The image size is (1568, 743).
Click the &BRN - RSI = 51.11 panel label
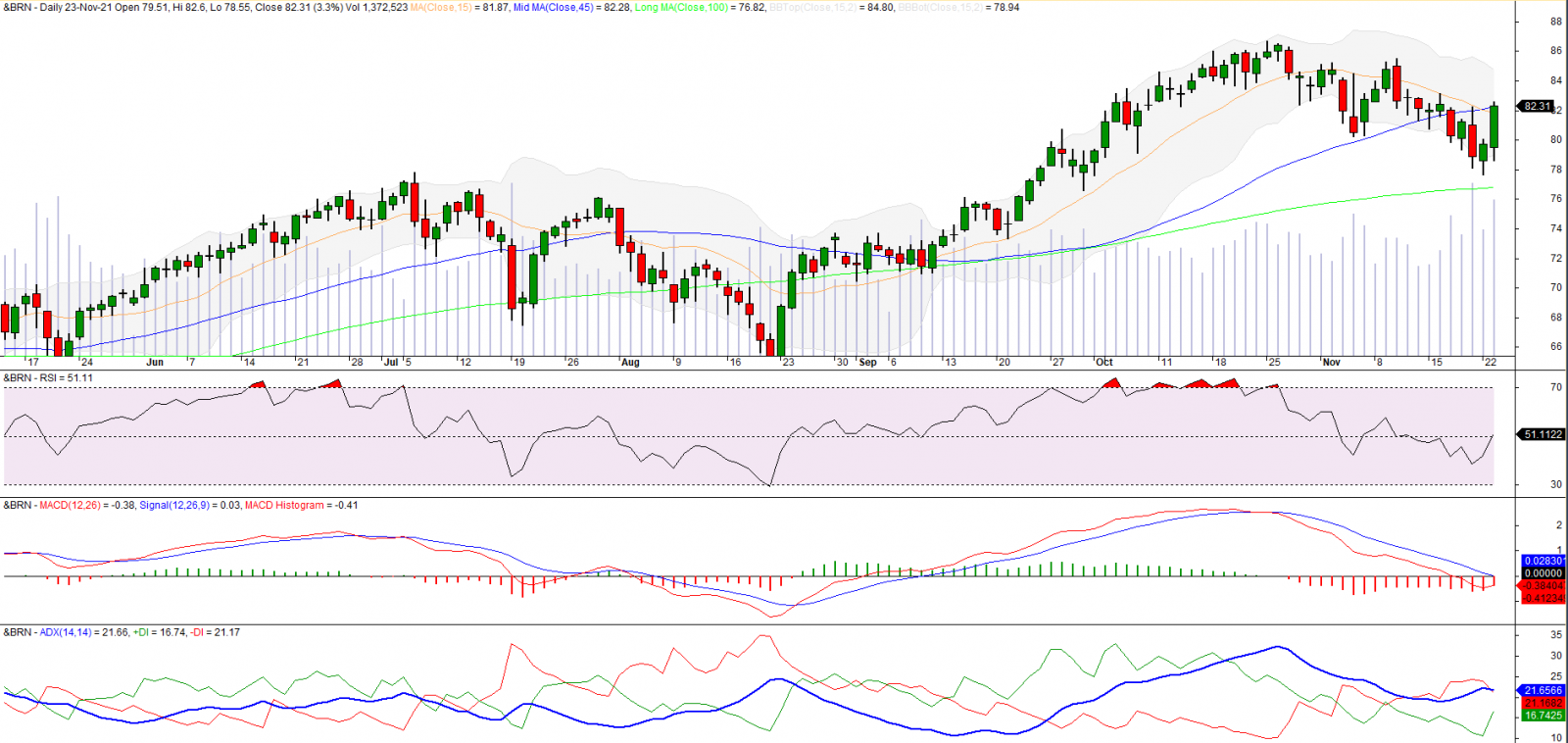(48, 377)
